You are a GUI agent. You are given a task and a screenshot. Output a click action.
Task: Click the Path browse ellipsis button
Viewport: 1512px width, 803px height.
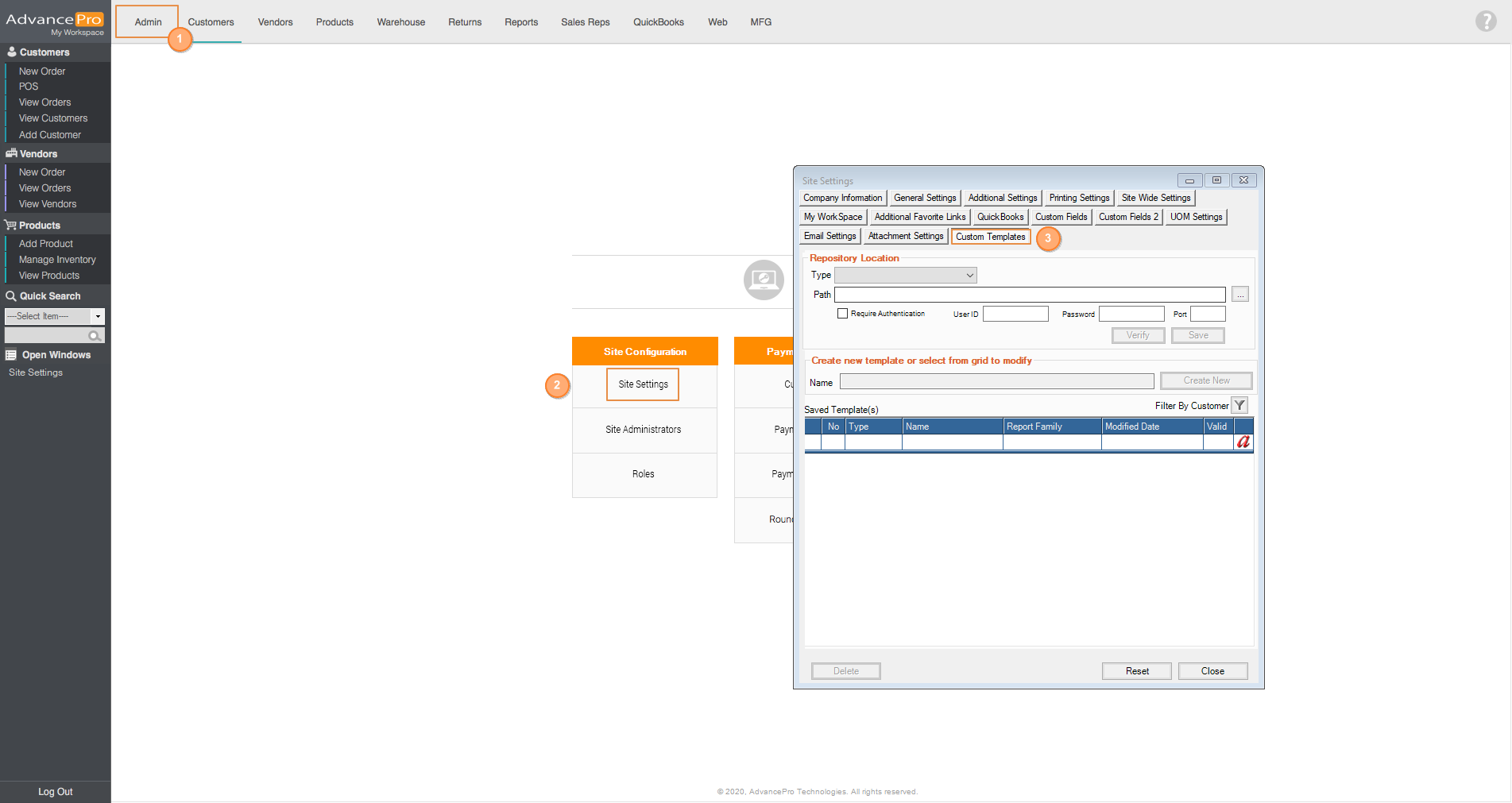(x=1239, y=295)
